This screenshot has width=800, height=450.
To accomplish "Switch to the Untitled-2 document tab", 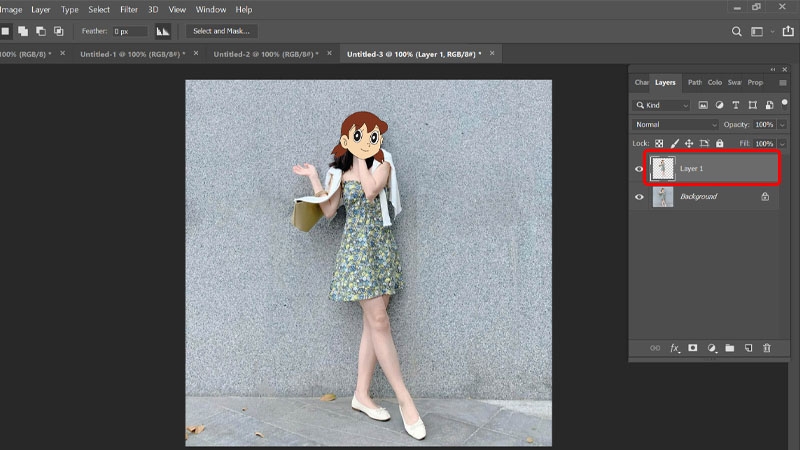I will click(x=266, y=54).
